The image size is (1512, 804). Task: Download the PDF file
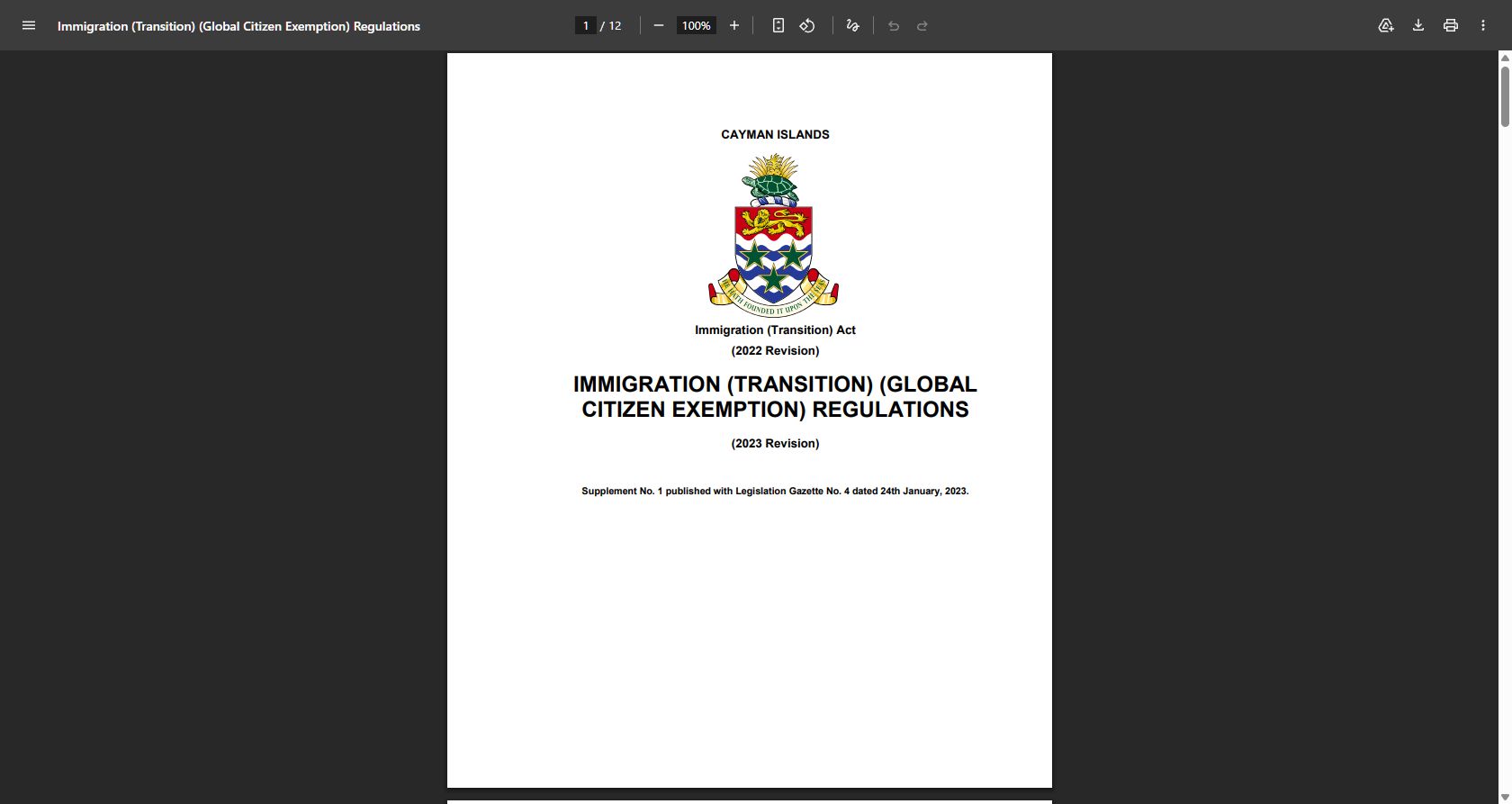tap(1418, 25)
